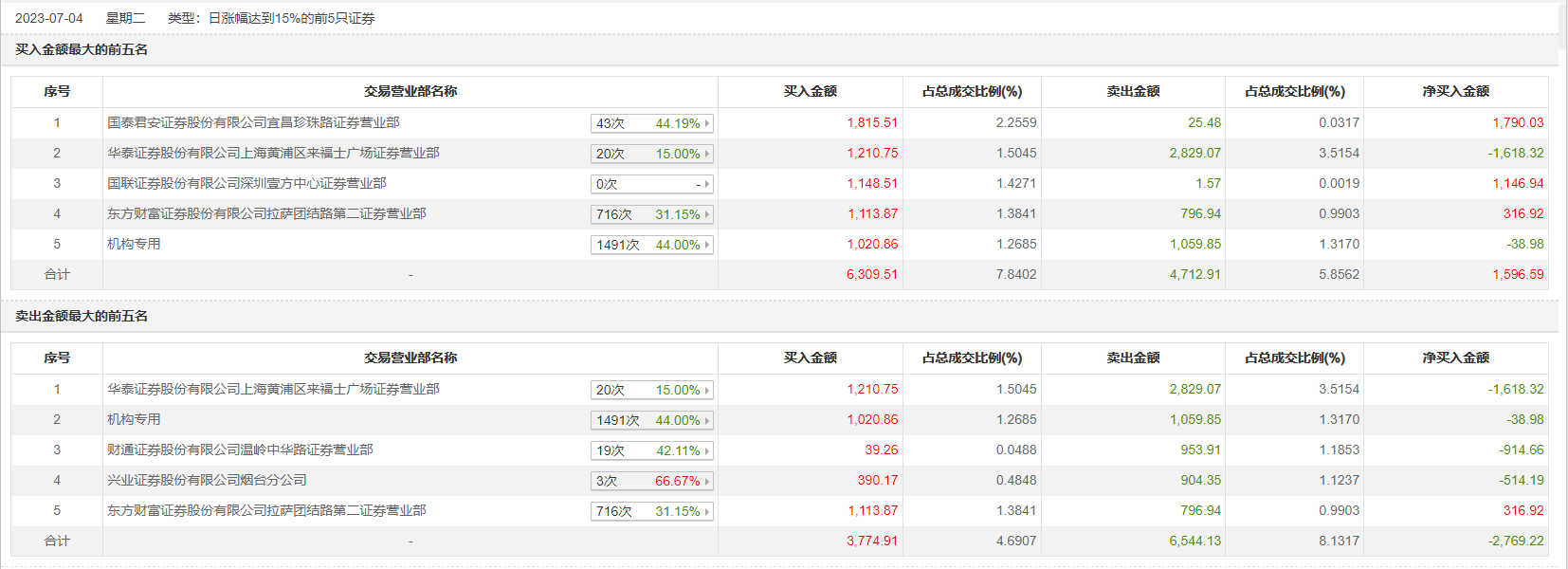Click the vertical scrollbar on the right edge
The height and width of the screenshot is (569, 1568).
pos(1562,284)
